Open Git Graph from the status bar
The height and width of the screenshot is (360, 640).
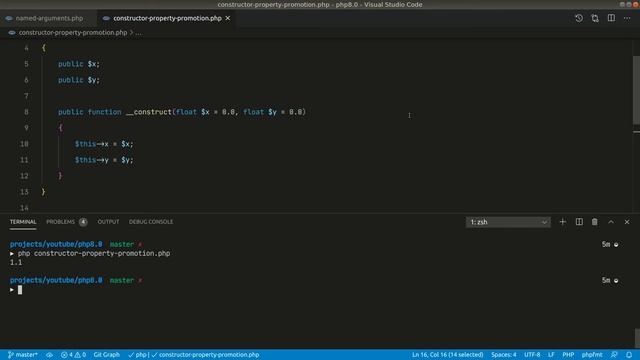(x=107, y=355)
